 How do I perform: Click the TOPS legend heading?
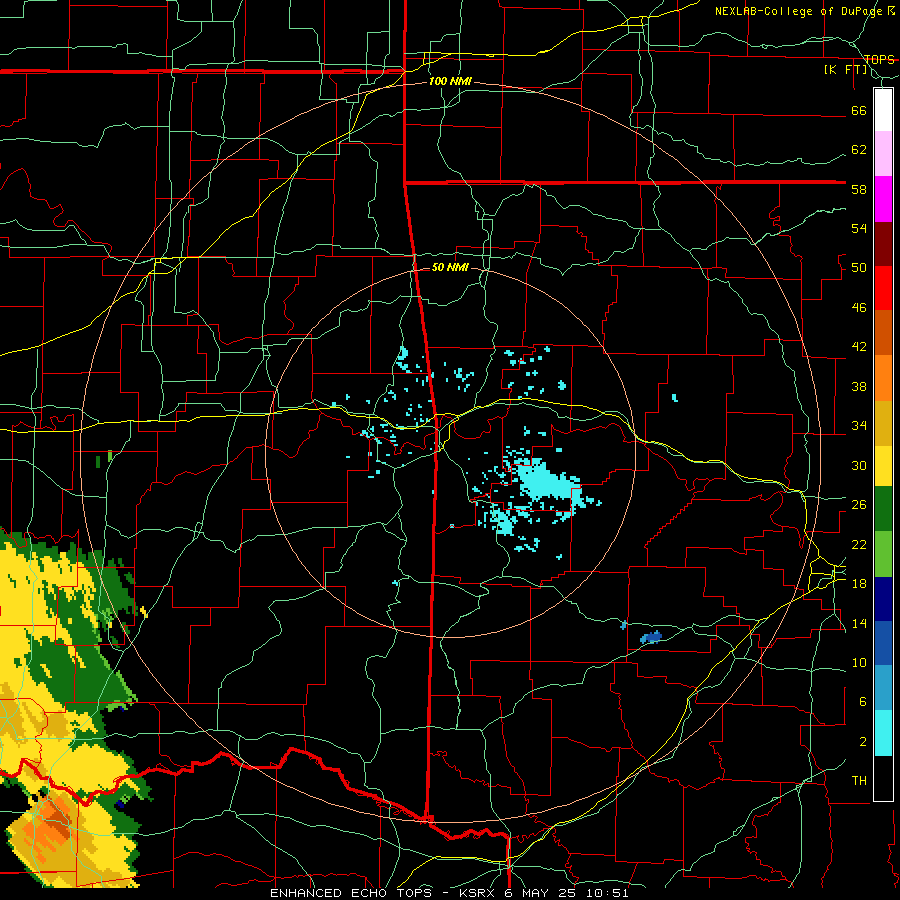click(x=879, y=59)
